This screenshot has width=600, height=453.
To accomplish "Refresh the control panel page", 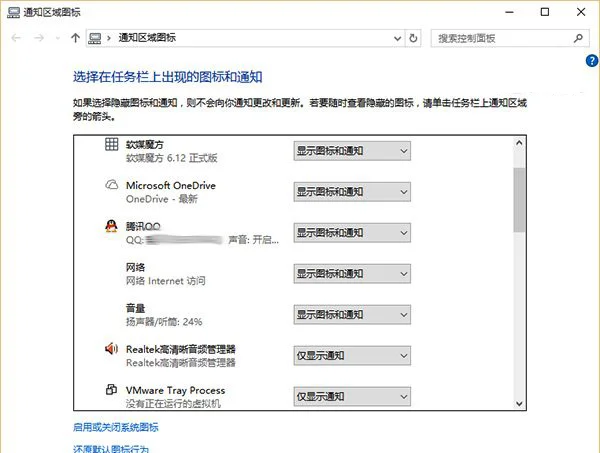I will click(x=413, y=38).
